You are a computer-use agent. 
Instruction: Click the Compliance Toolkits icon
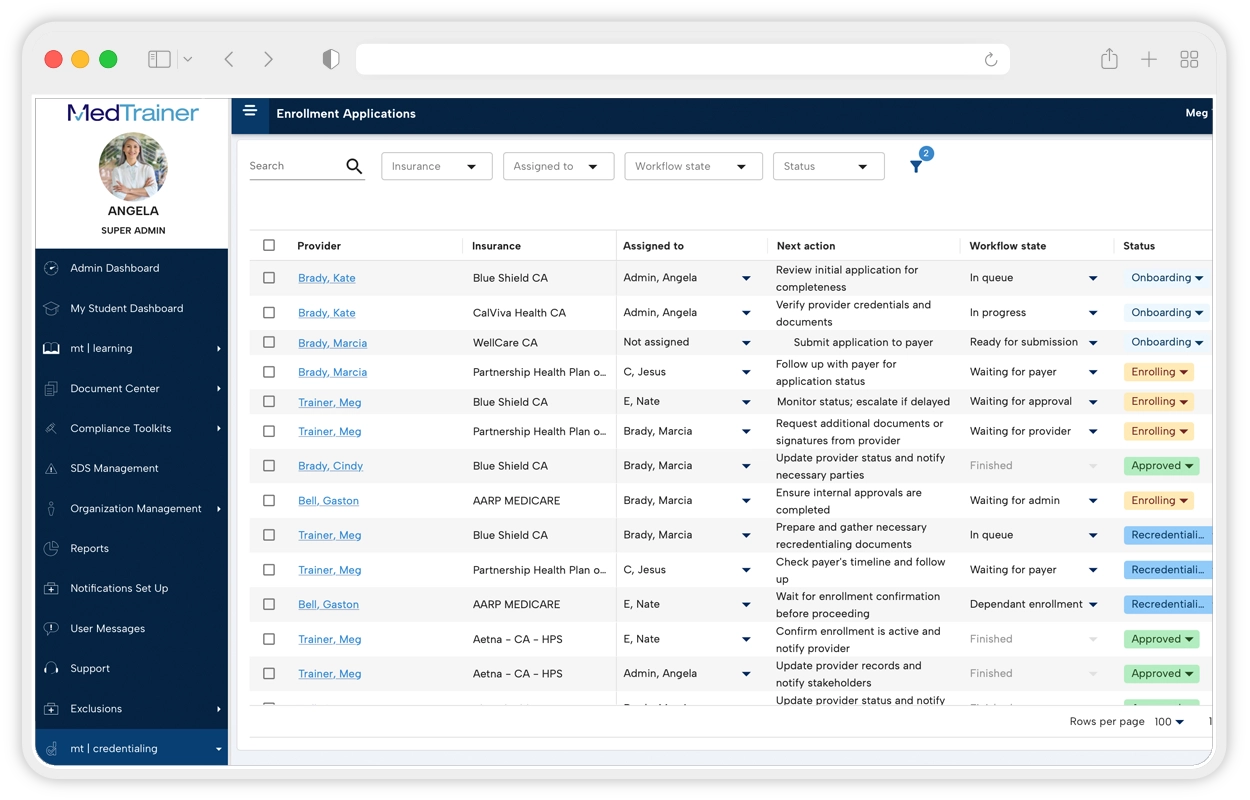click(x=51, y=428)
